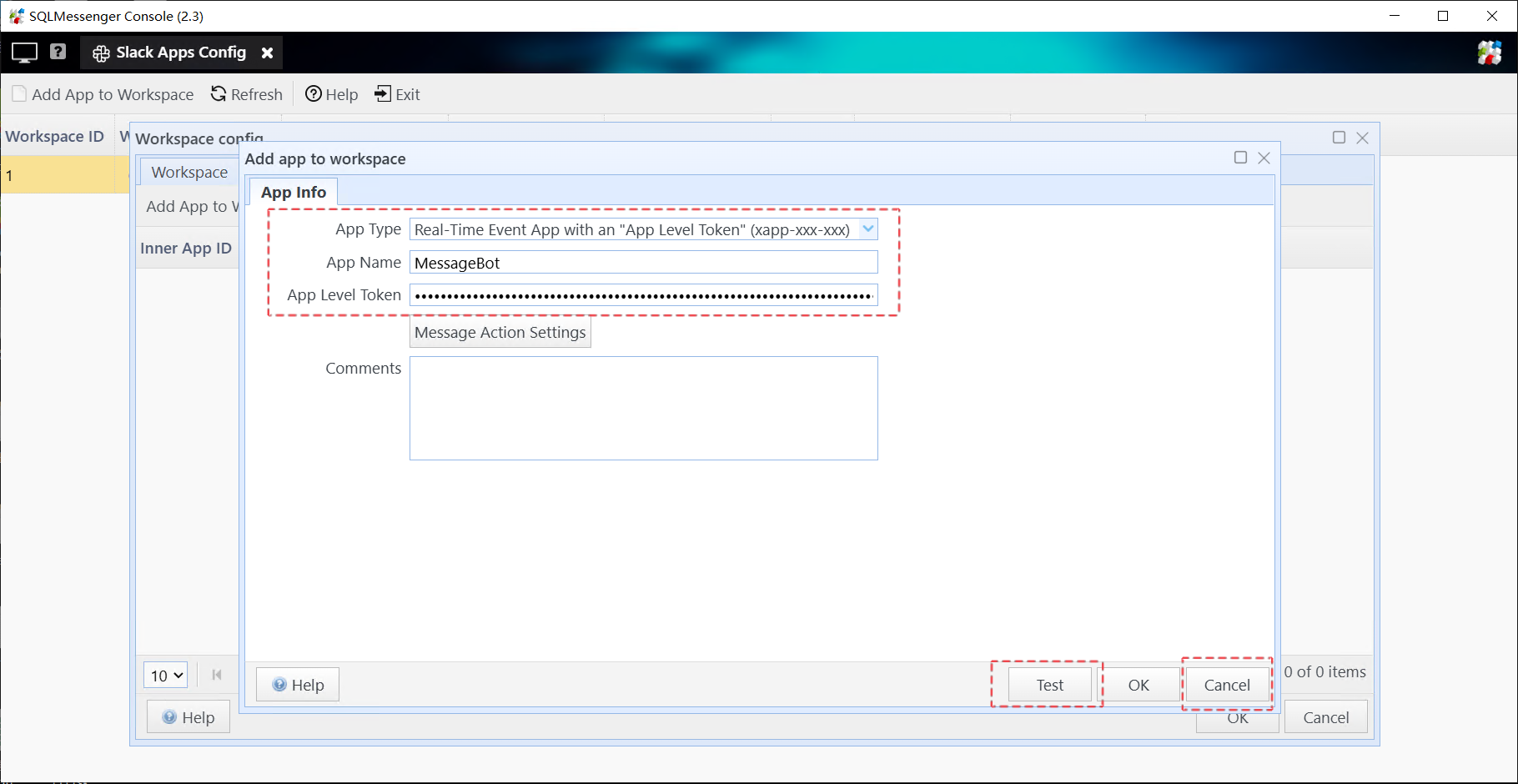Click the monitor icon in the top bar
The height and width of the screenshot is (784, 1518).
pyautogui.click(x=24, y=53)
